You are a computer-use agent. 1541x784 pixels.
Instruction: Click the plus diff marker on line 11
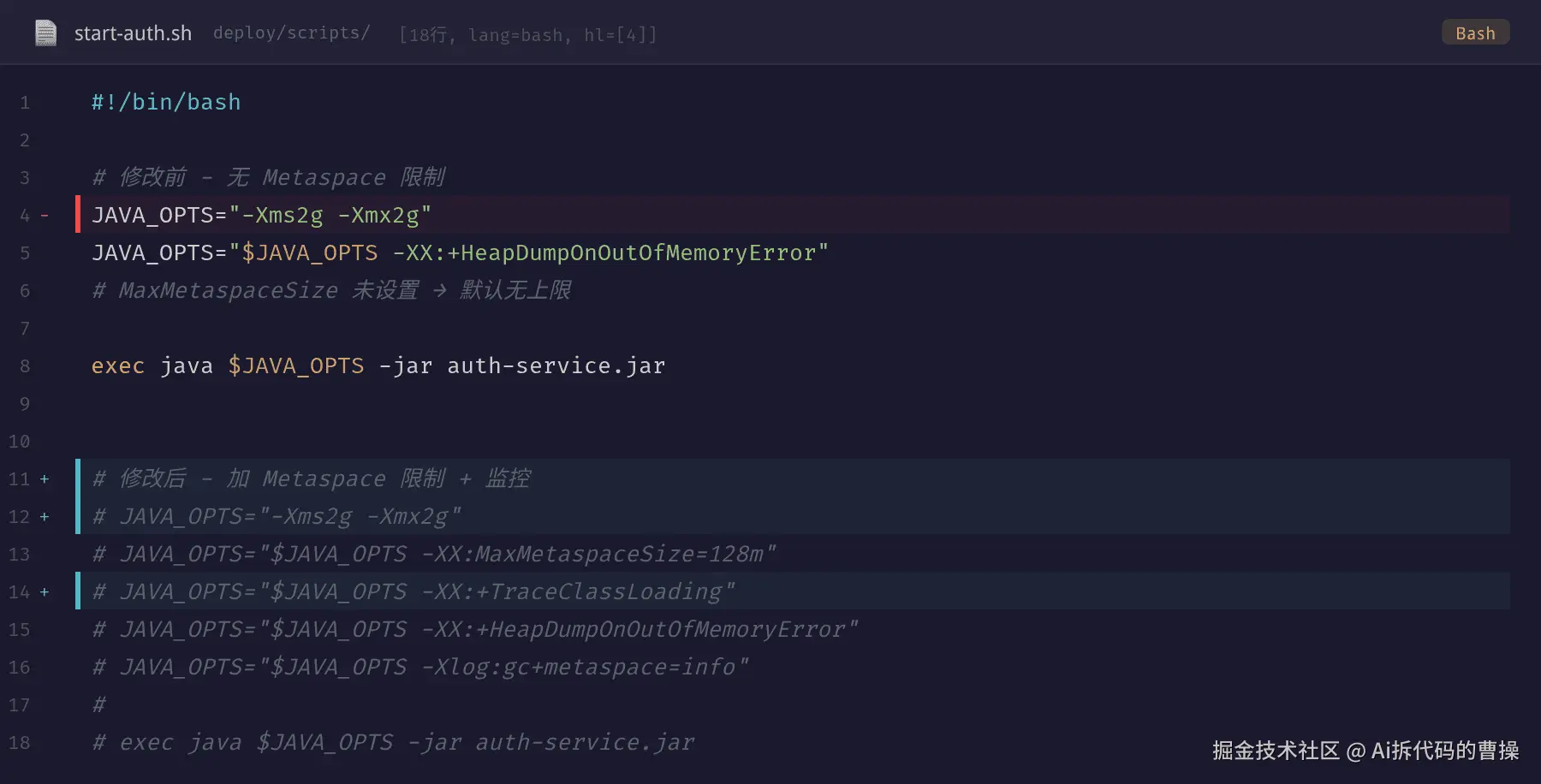45,479
